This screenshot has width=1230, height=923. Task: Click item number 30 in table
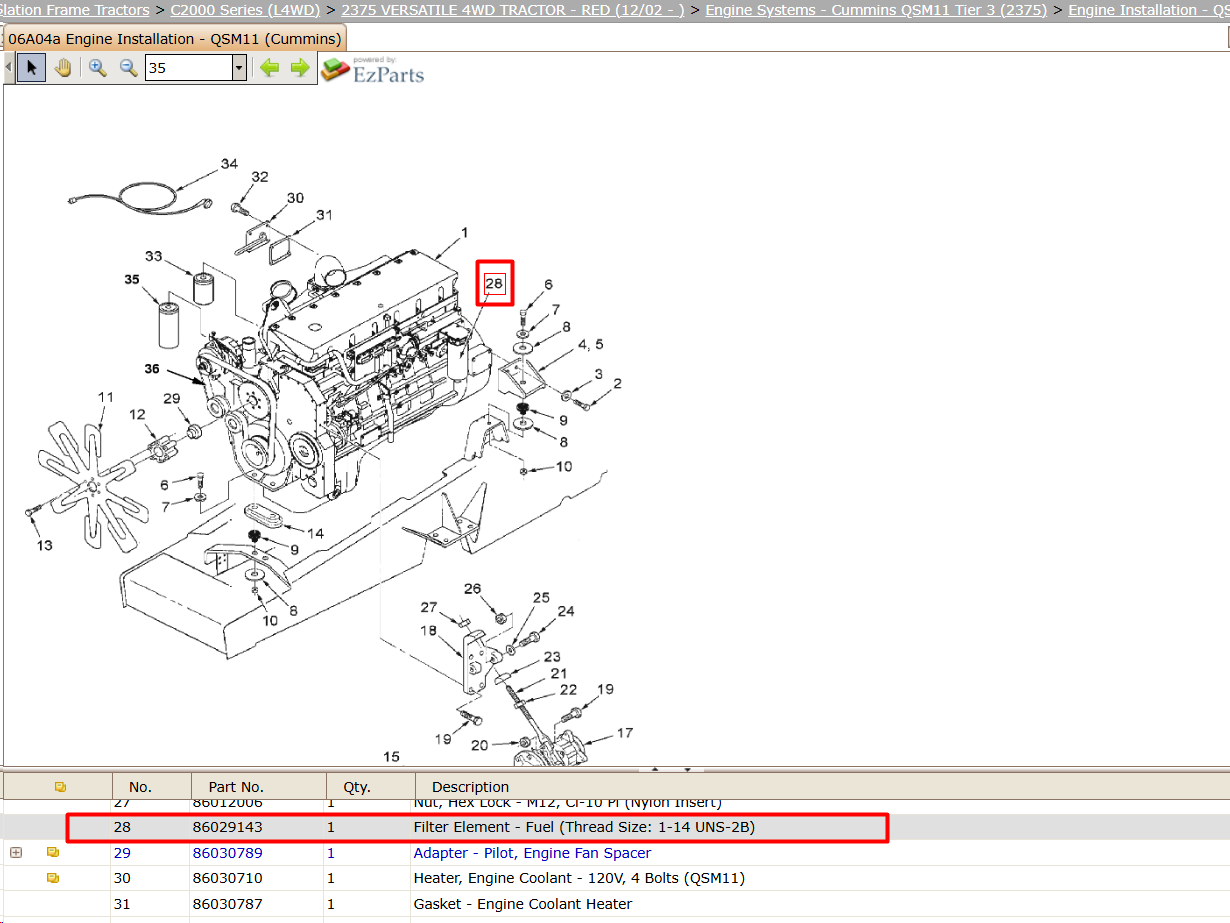[122, 879]
